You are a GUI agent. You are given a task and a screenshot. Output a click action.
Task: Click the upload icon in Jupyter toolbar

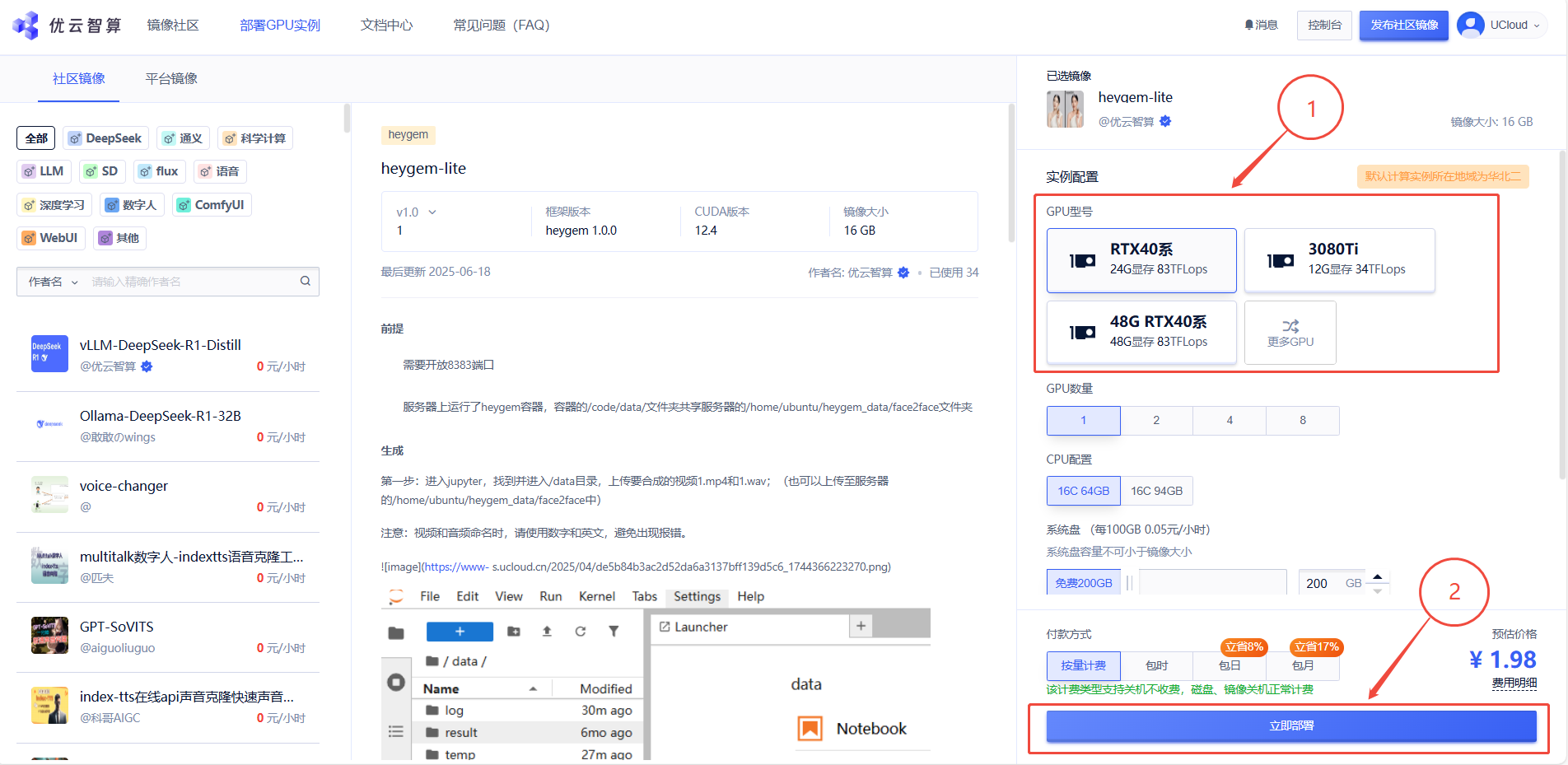click(x=547, y=632)
